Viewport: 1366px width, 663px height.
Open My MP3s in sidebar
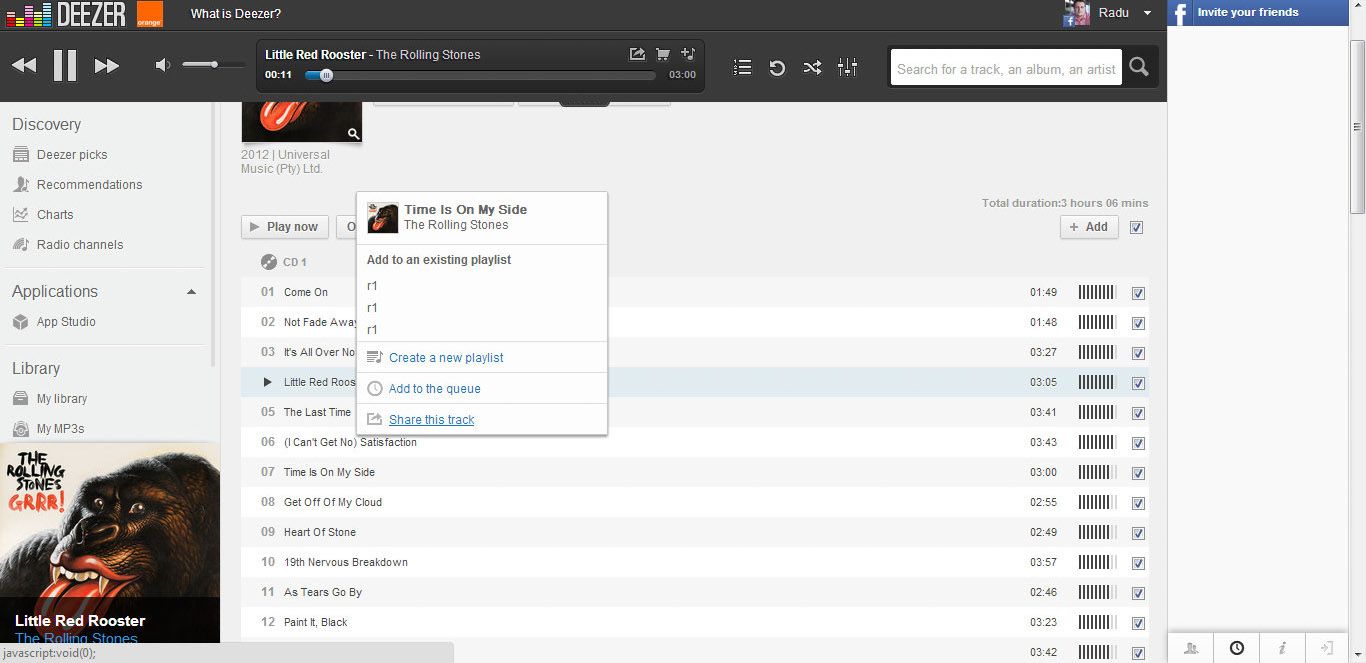tap(60, 429)
